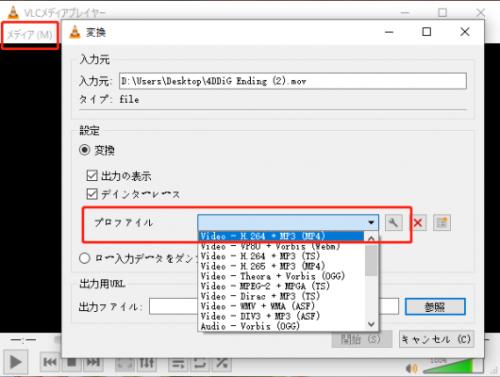This screenshot has width=500, height=377.
Task: Choose Video - H.264 + MP3 (TS) profile
Action: click(282, 256)
